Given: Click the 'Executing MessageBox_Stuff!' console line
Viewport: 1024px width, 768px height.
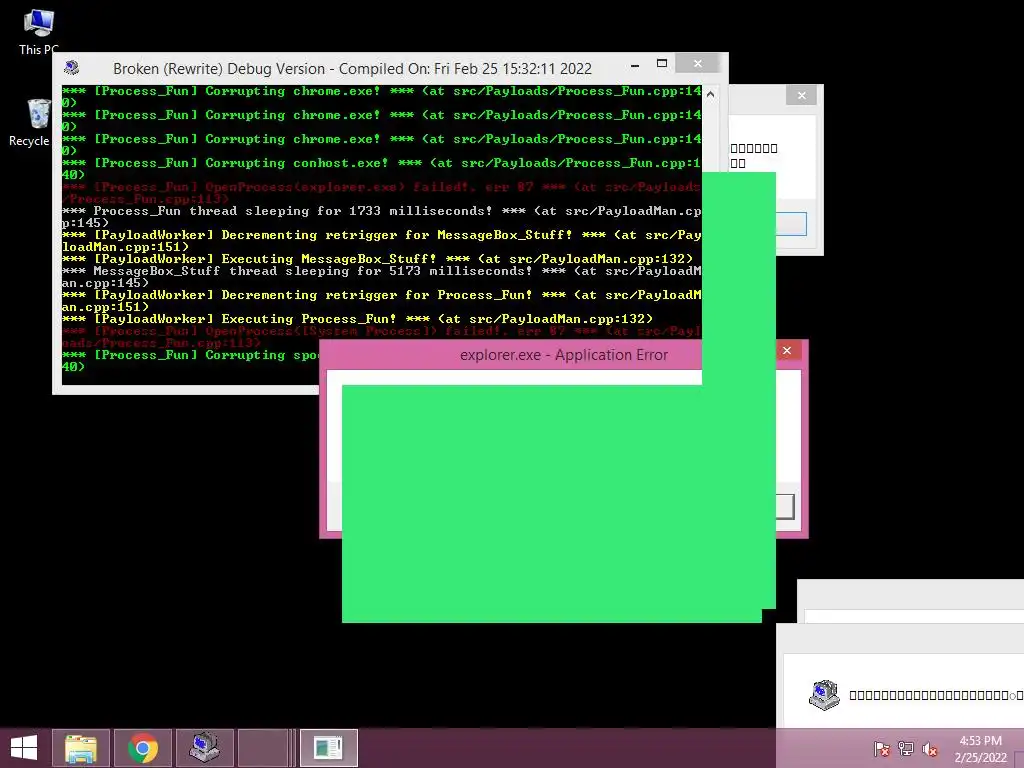Looking at the screenshot, I should pyautogui.click(x=377, y=259).
